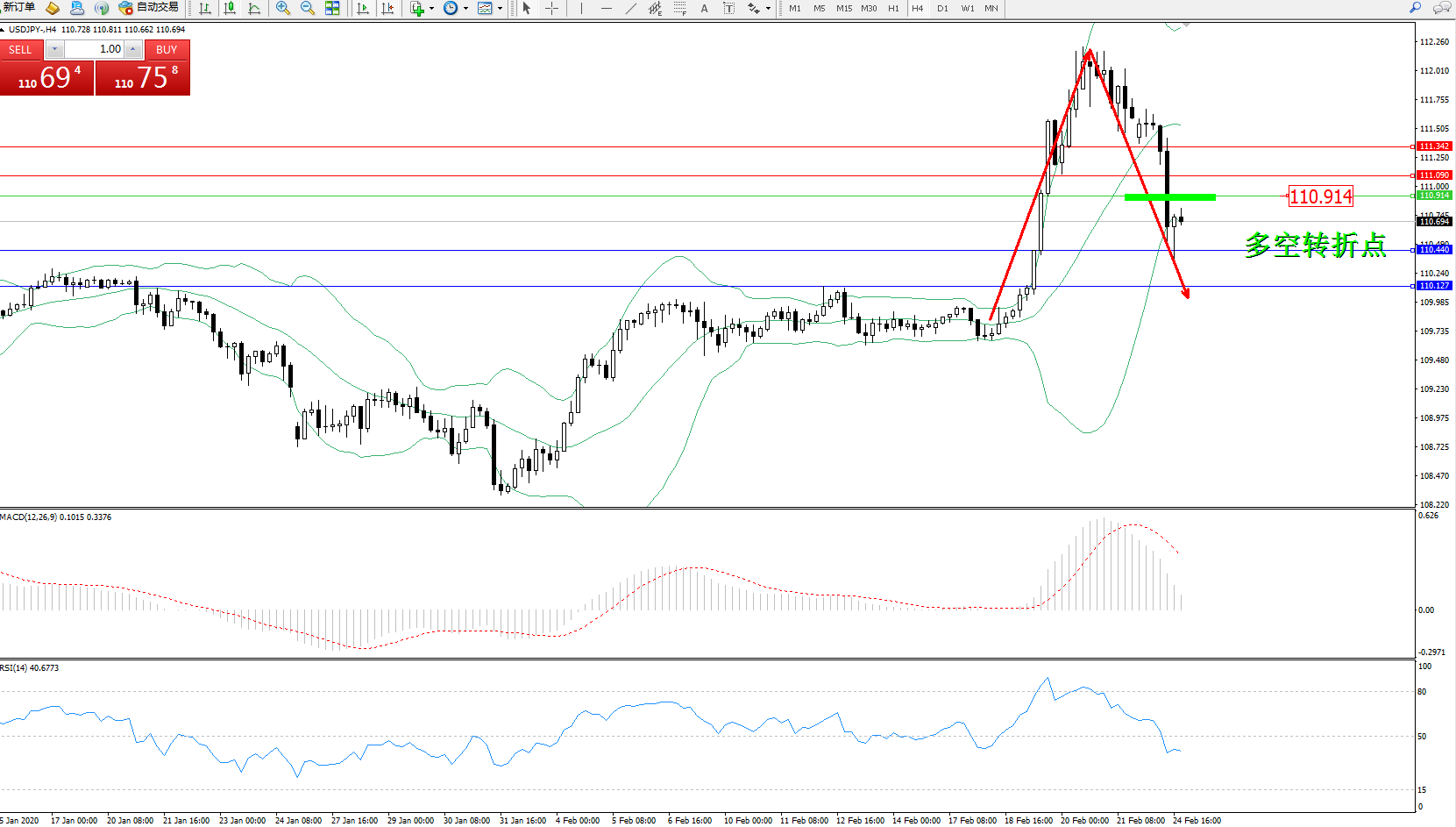The height and width of the screenshot is (827, 1456).
Task: Choose the trendline drawing tool
Action: click(630, 8)
